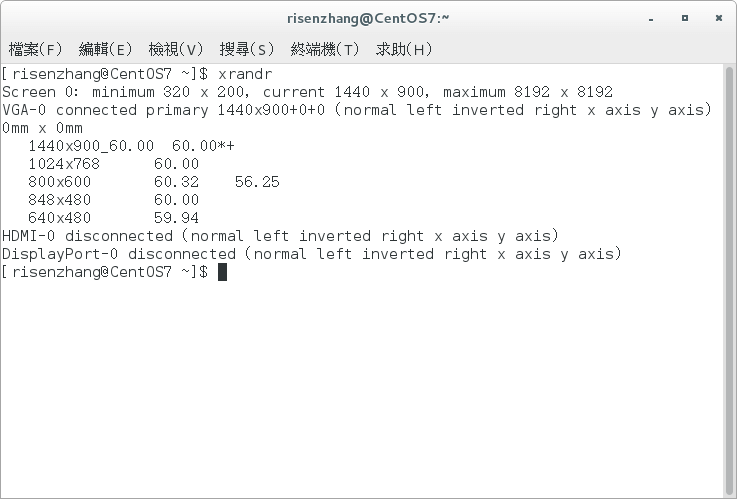Click the HDMI-0 disconnected output line
This screenshot has width=737, height=499.
280,236
